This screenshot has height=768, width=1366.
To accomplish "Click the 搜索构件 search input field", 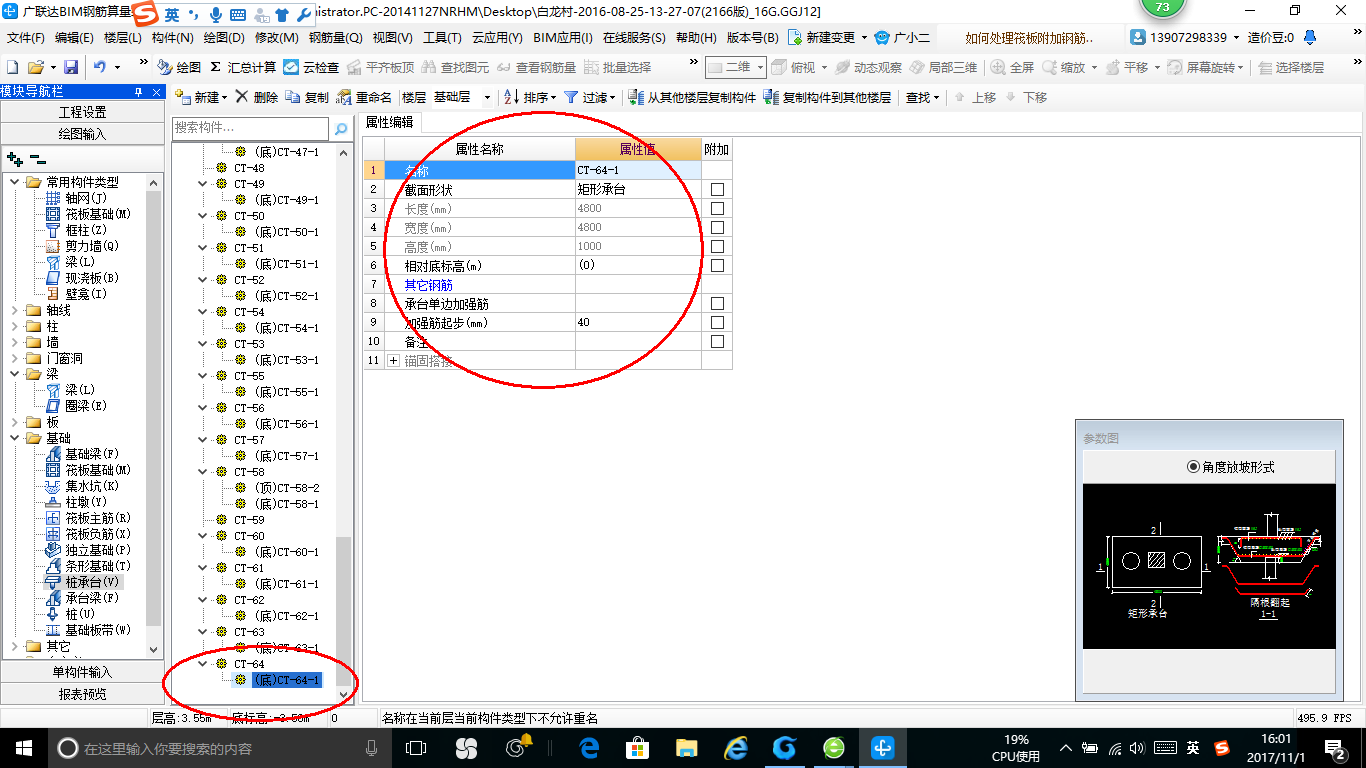I will 250,128.
